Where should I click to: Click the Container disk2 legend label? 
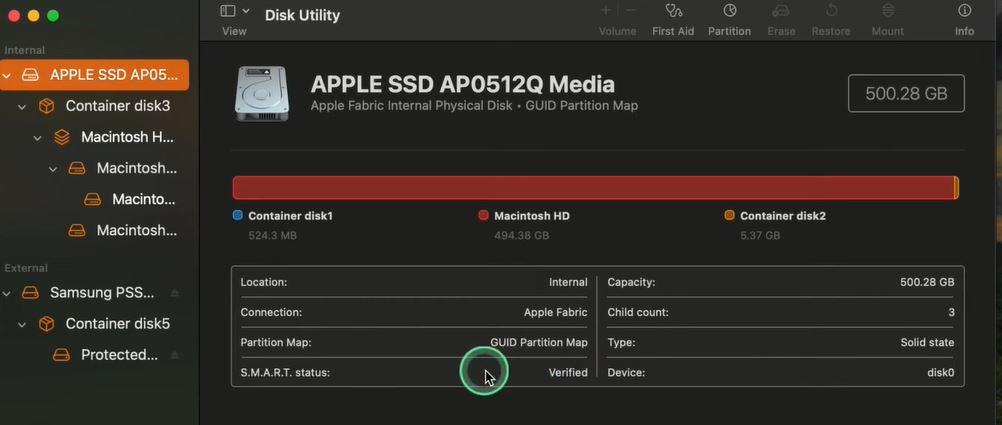783,216
